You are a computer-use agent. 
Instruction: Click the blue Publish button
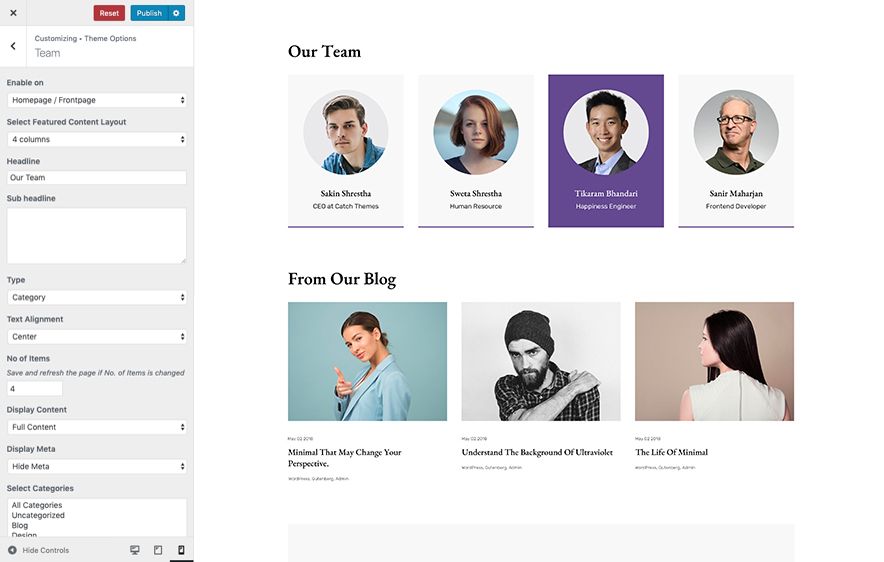coord(149,13)
